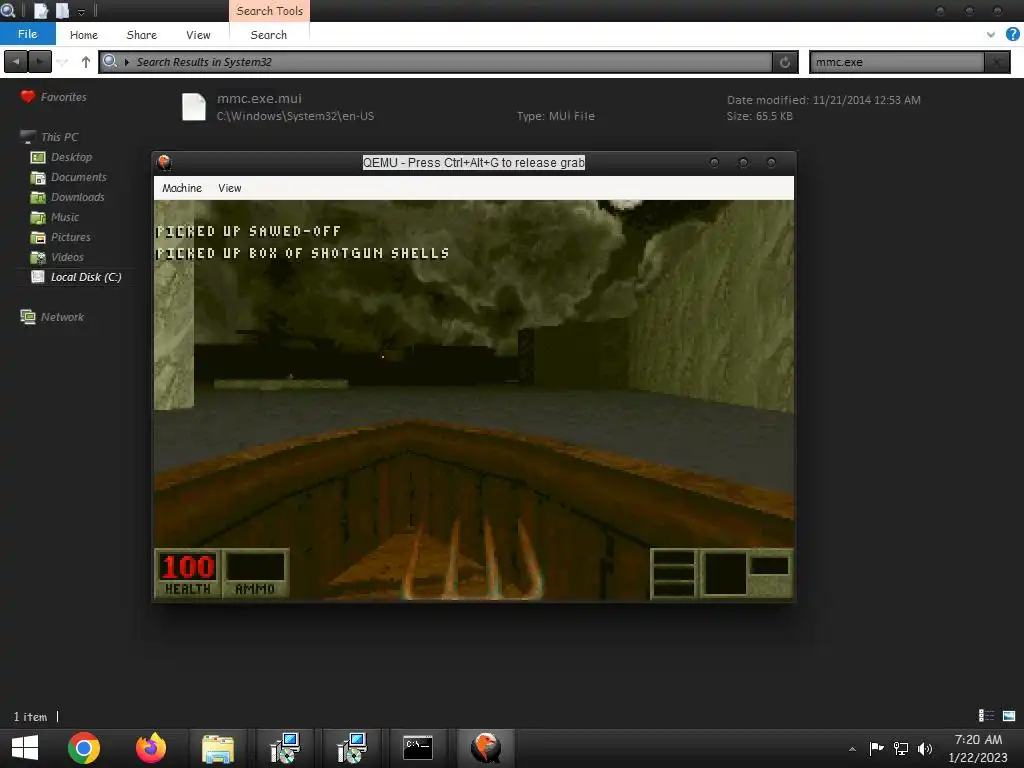Viewport: 1024px width, 768px height.
Task: Switch to the QEMU taskbar icon
Action: [485, 748]
